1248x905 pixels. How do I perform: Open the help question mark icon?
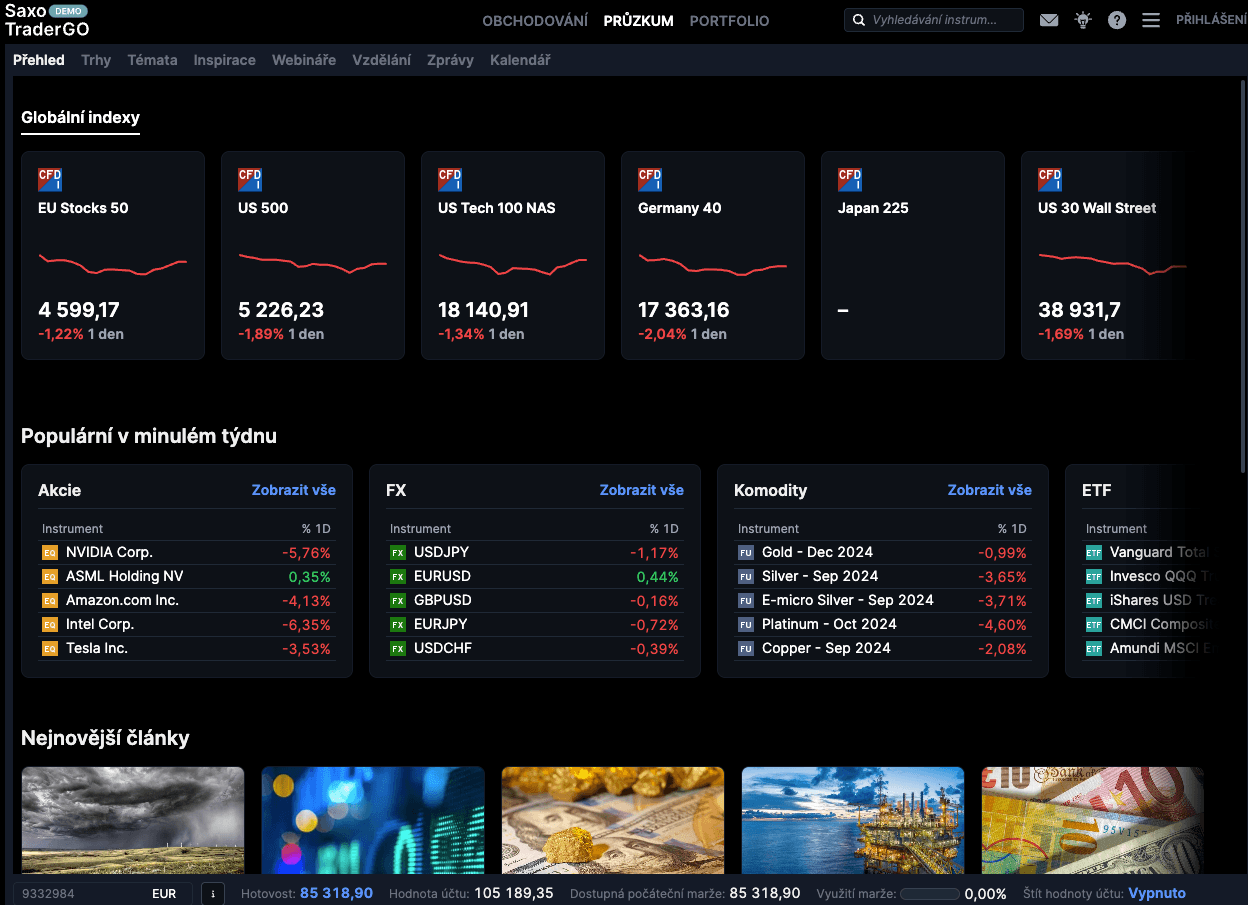coord(1117,20)
